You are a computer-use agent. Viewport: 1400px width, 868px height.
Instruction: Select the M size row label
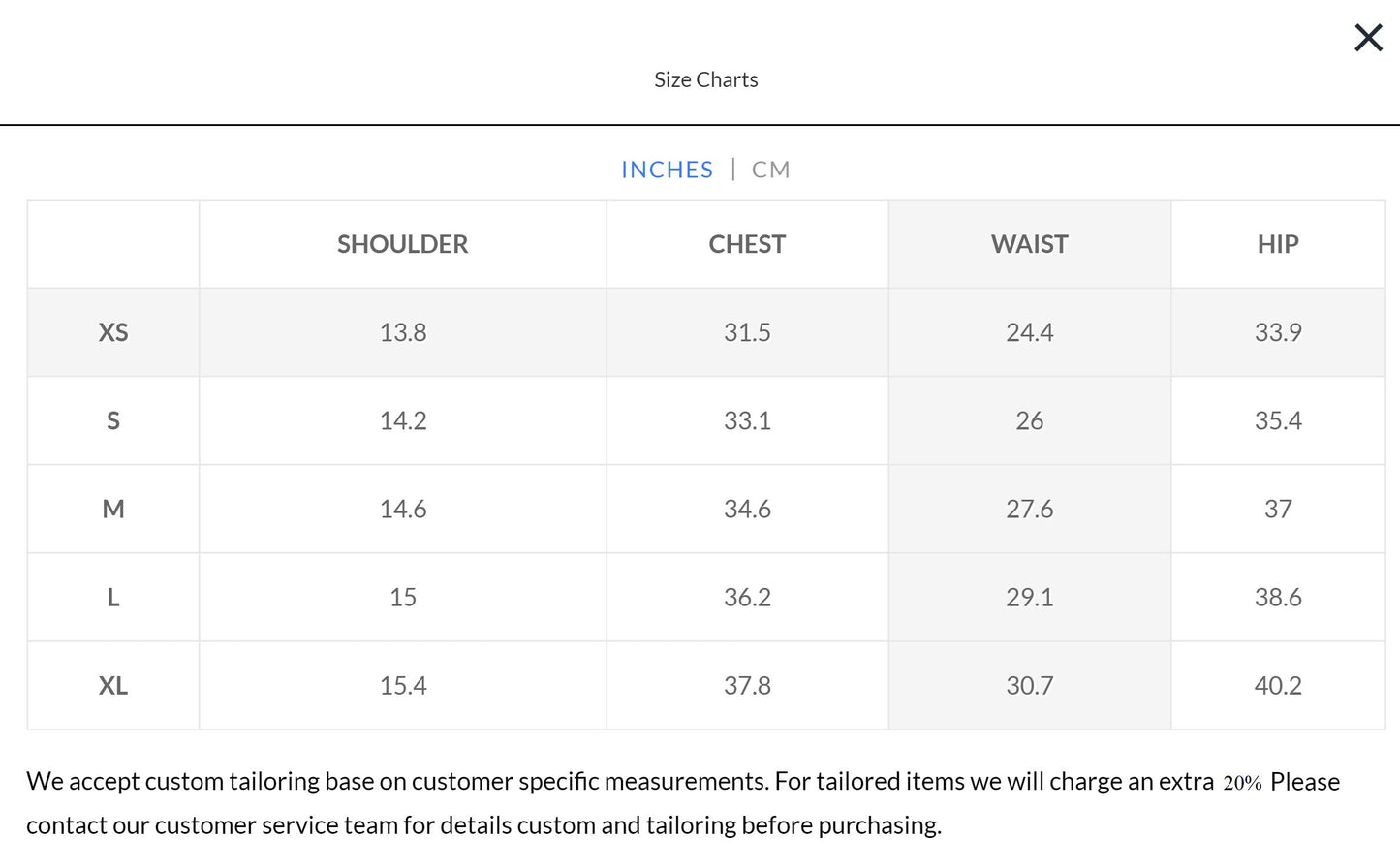(113, 509)
